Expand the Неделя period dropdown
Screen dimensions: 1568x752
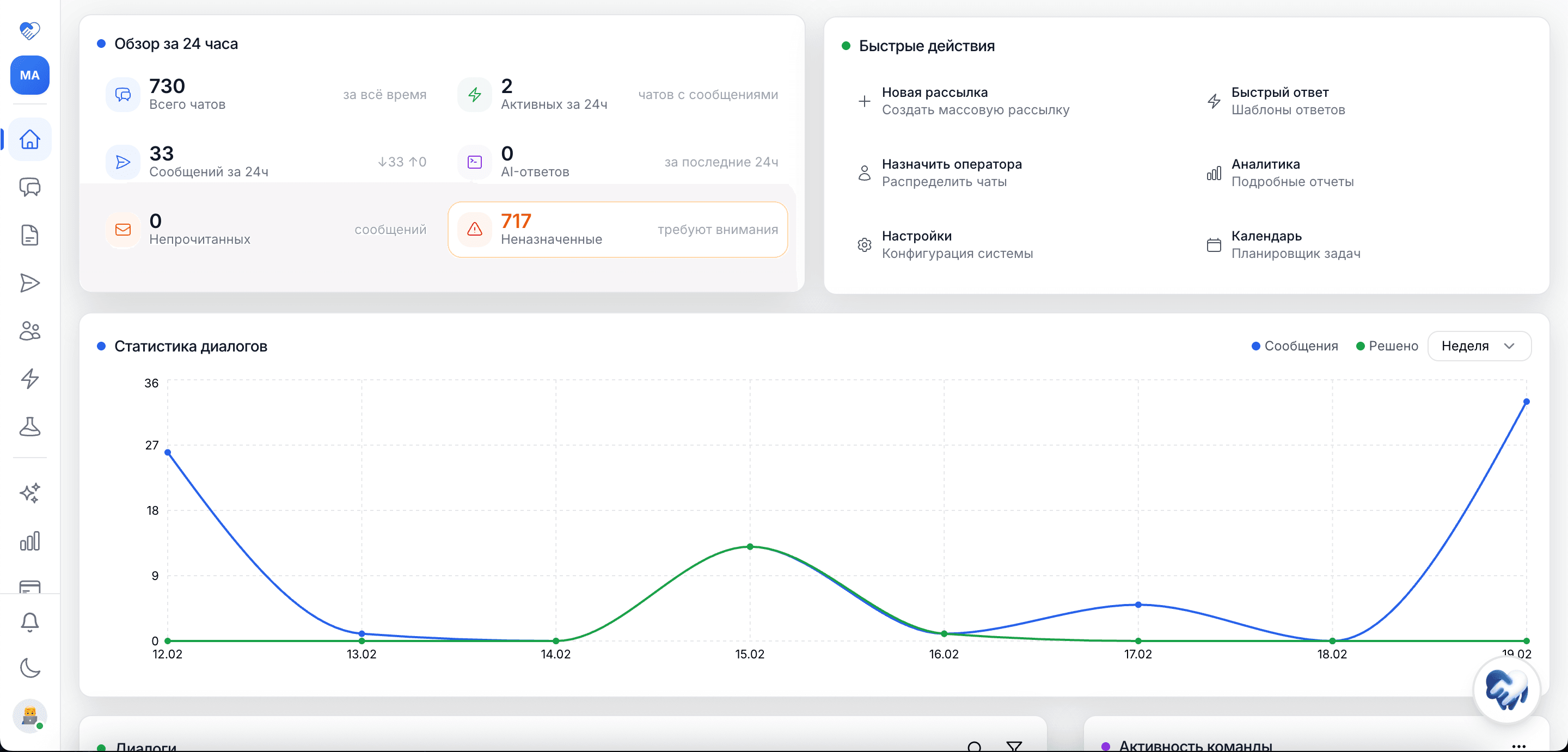pos(1478,346)
